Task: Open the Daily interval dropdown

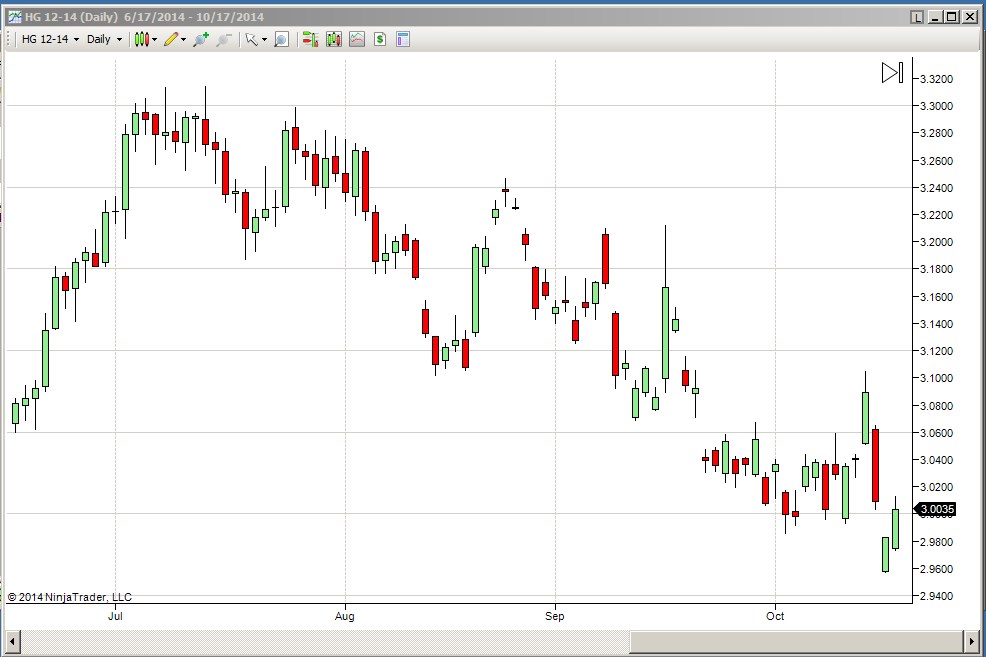Action: click(104, 39)
